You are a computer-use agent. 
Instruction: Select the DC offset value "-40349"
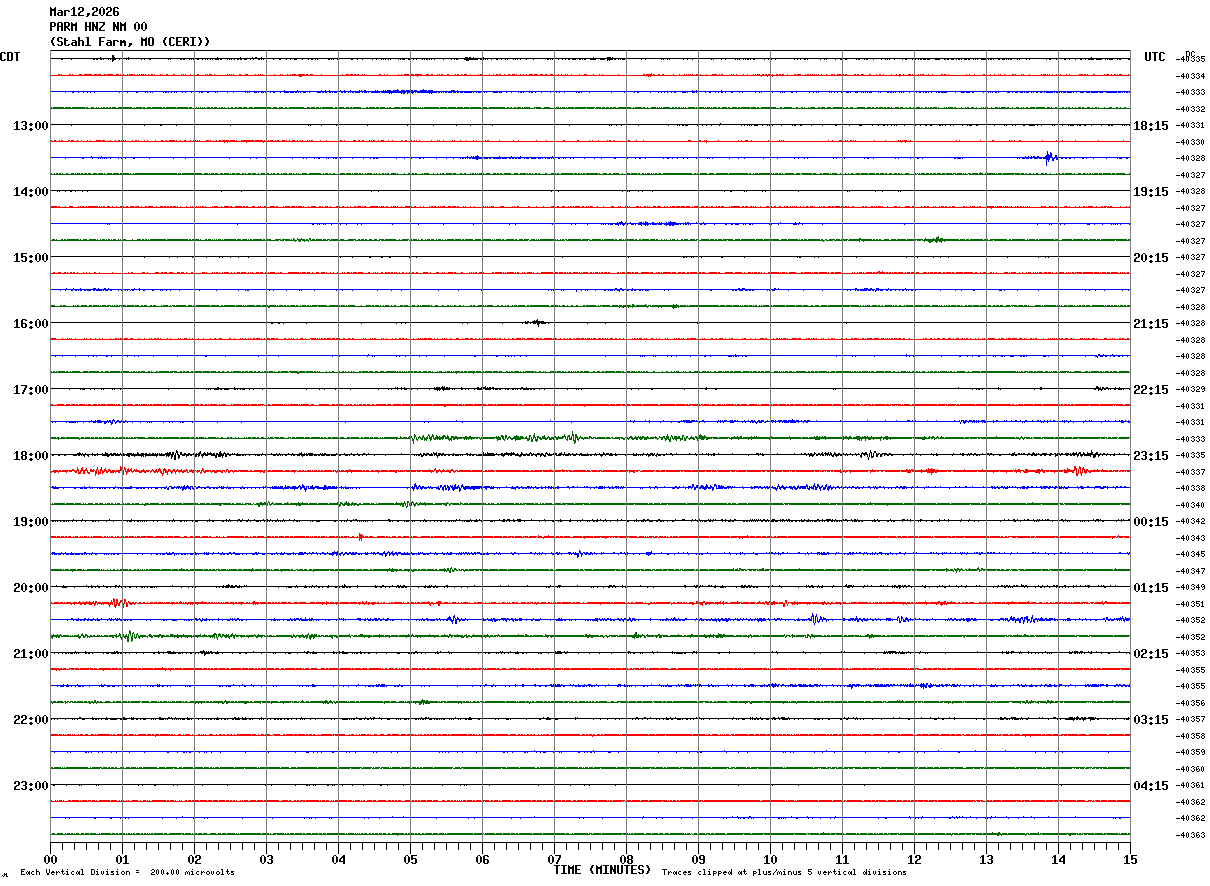pos(1190,587)
